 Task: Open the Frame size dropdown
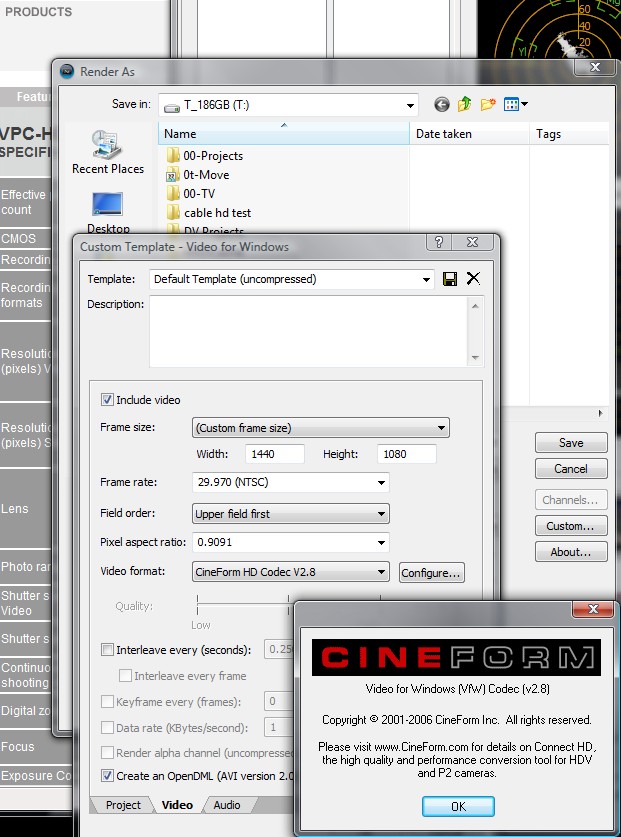320,428
